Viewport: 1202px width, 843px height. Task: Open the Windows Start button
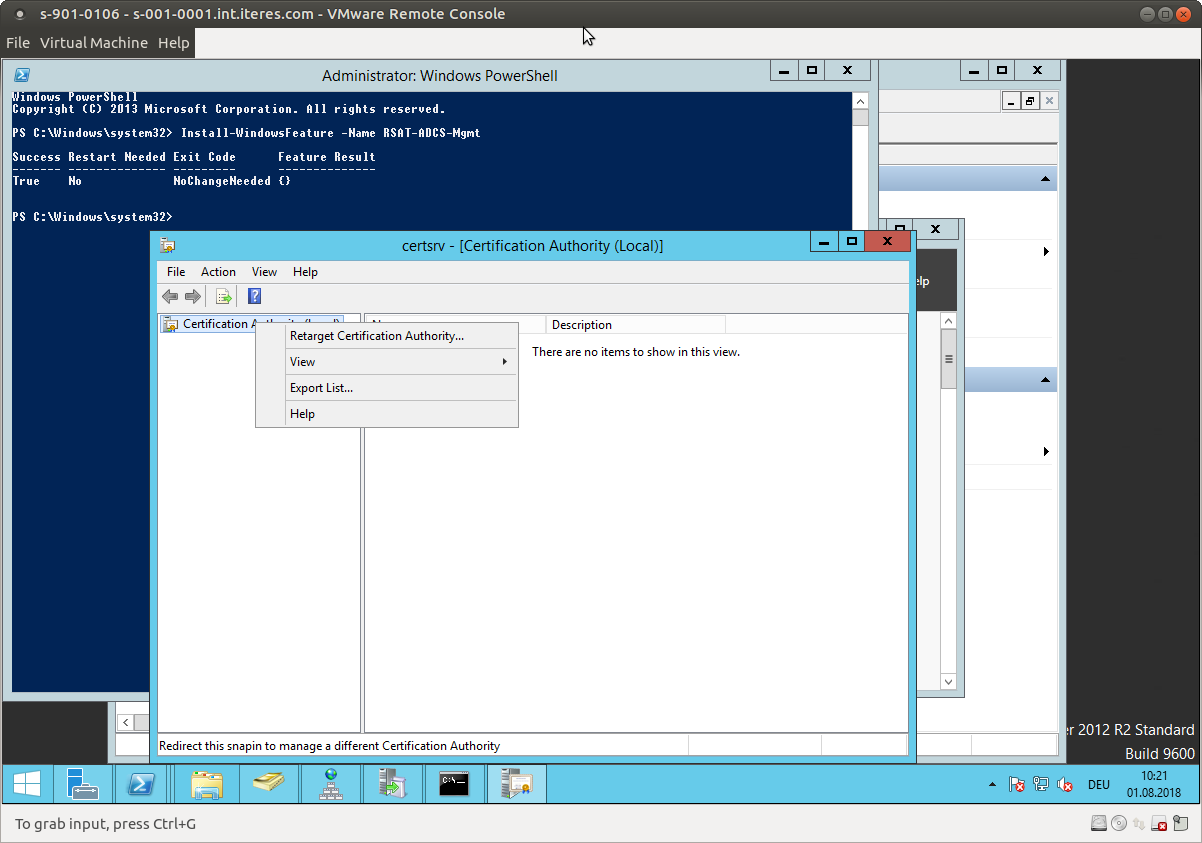tap(27, 785)
